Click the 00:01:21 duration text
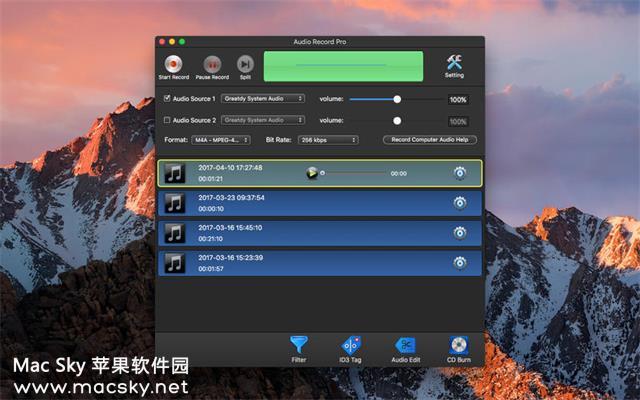640x400 pixels. pyautogui.click(x=211, y=179)
